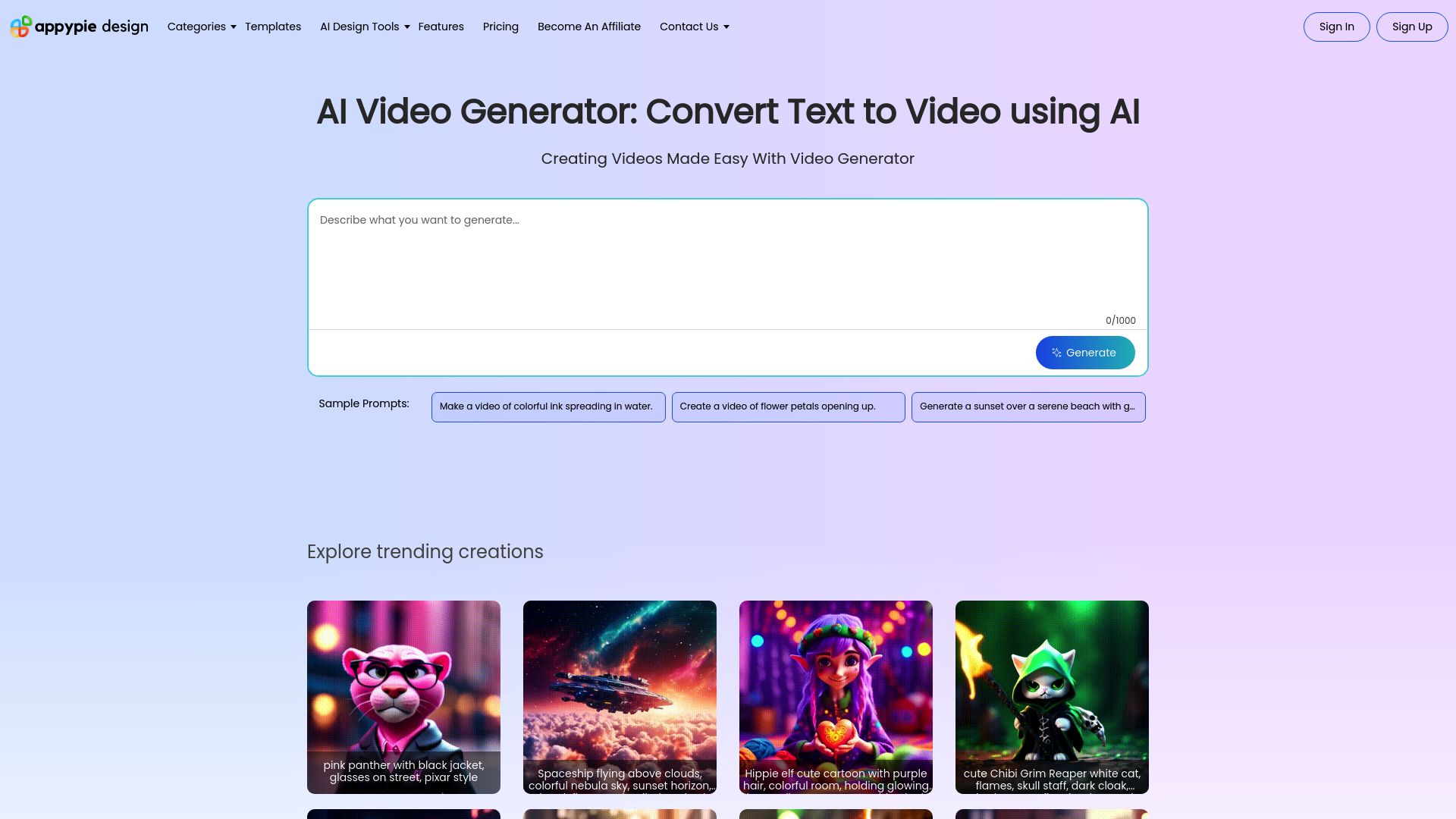Select flower petals sample prompt button
The width and height of the screenshot is (1456, 819).
tap(788, 407)
